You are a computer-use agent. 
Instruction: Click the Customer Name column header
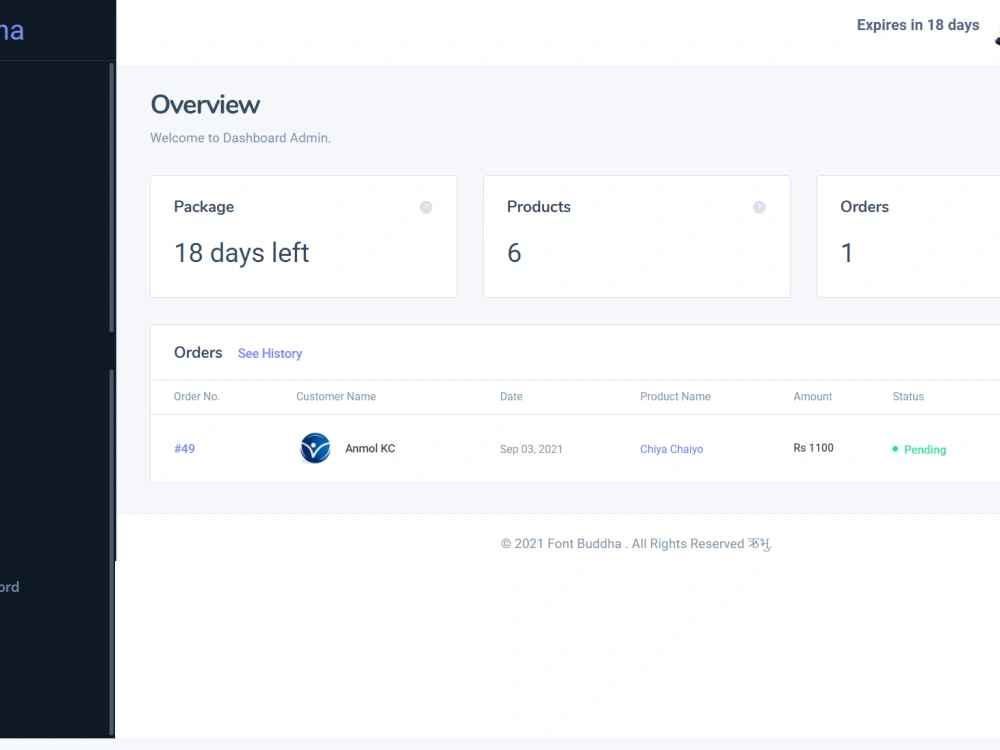coord(336,397)
